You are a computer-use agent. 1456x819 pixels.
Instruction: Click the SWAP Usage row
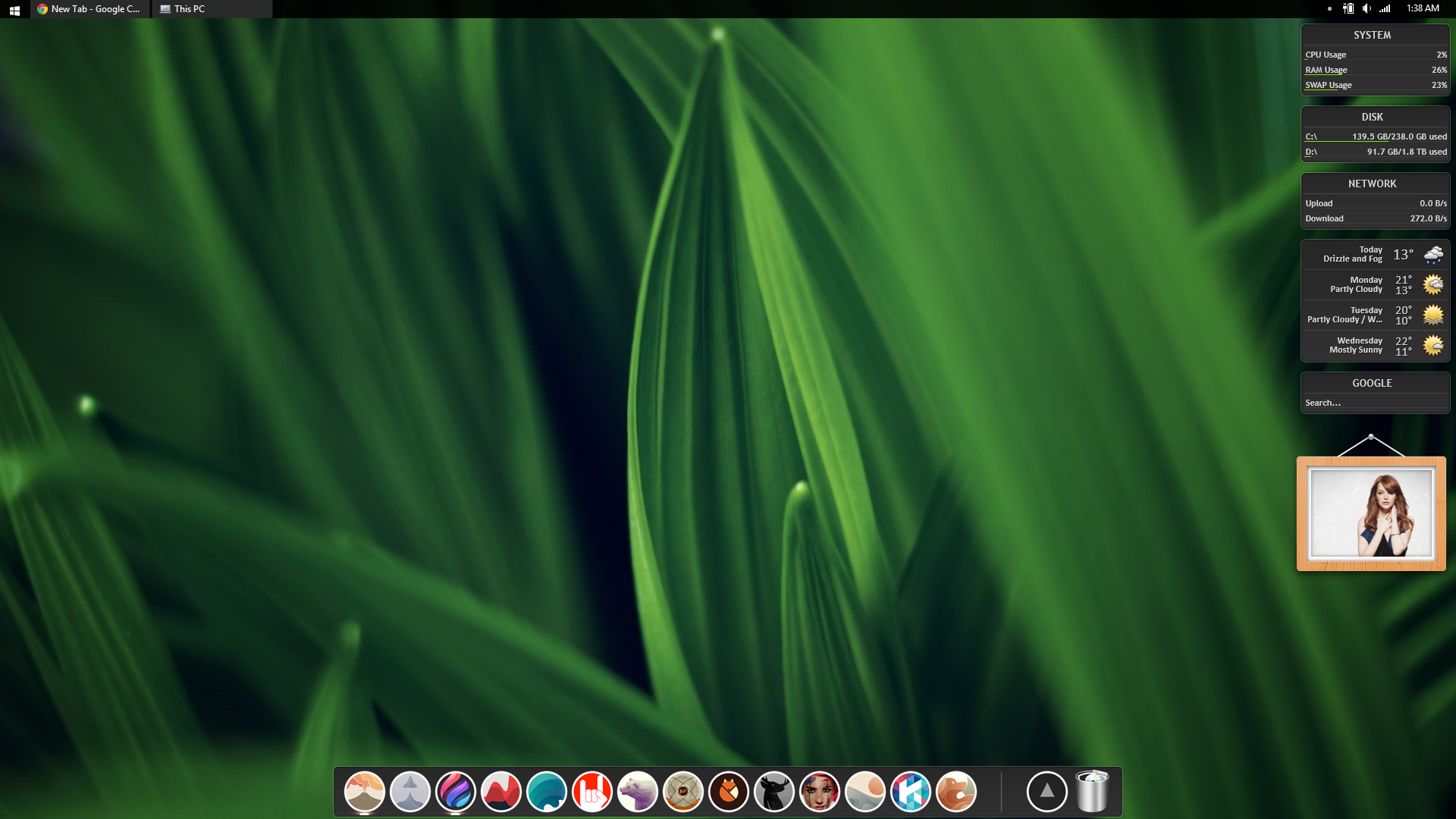coord(1376,85)
